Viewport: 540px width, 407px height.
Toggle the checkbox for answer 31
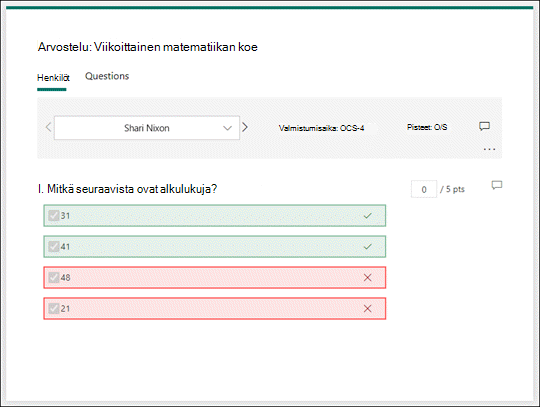[x=54, y=216]
